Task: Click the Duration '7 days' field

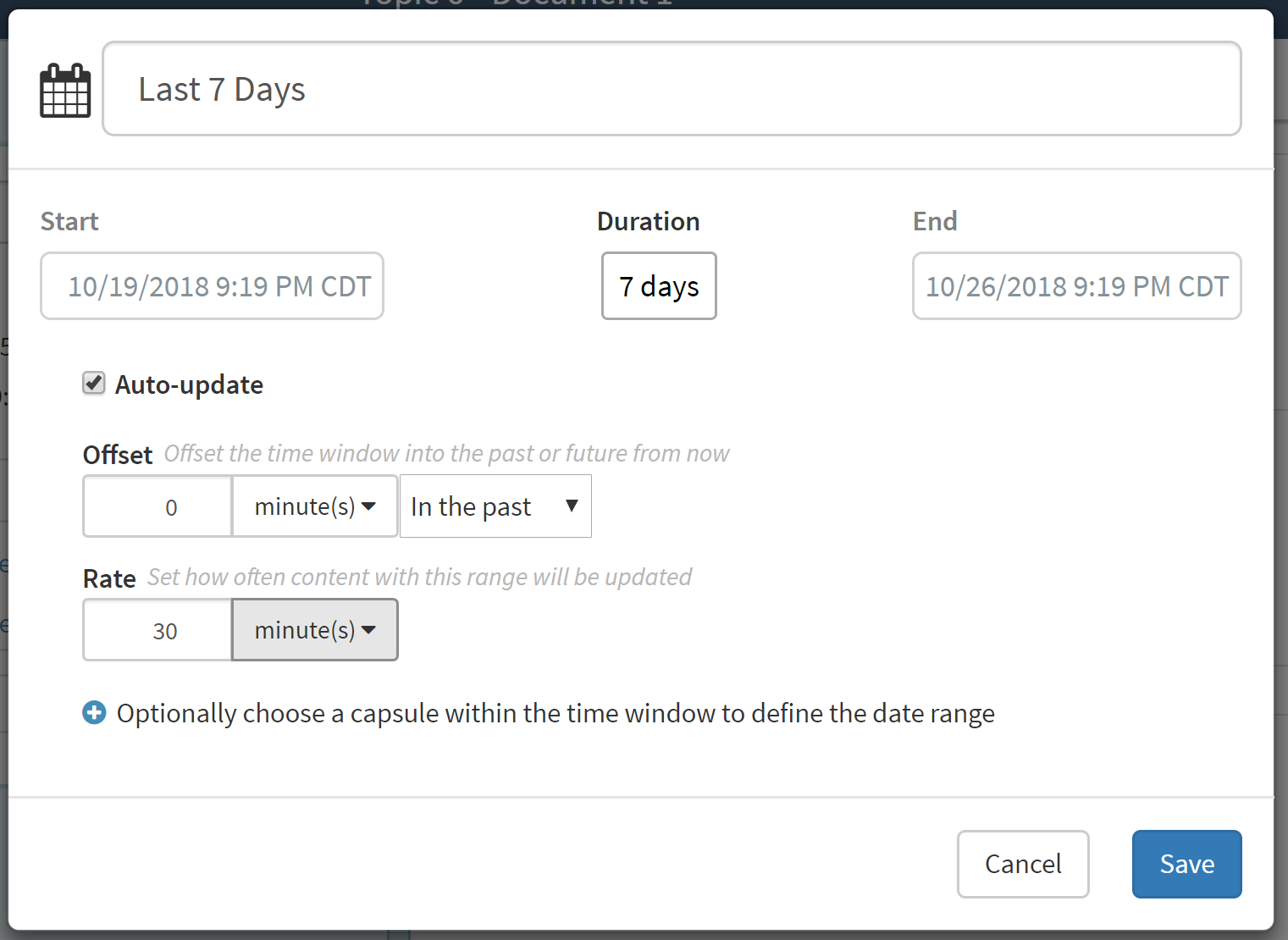Action: coord(659,286)
